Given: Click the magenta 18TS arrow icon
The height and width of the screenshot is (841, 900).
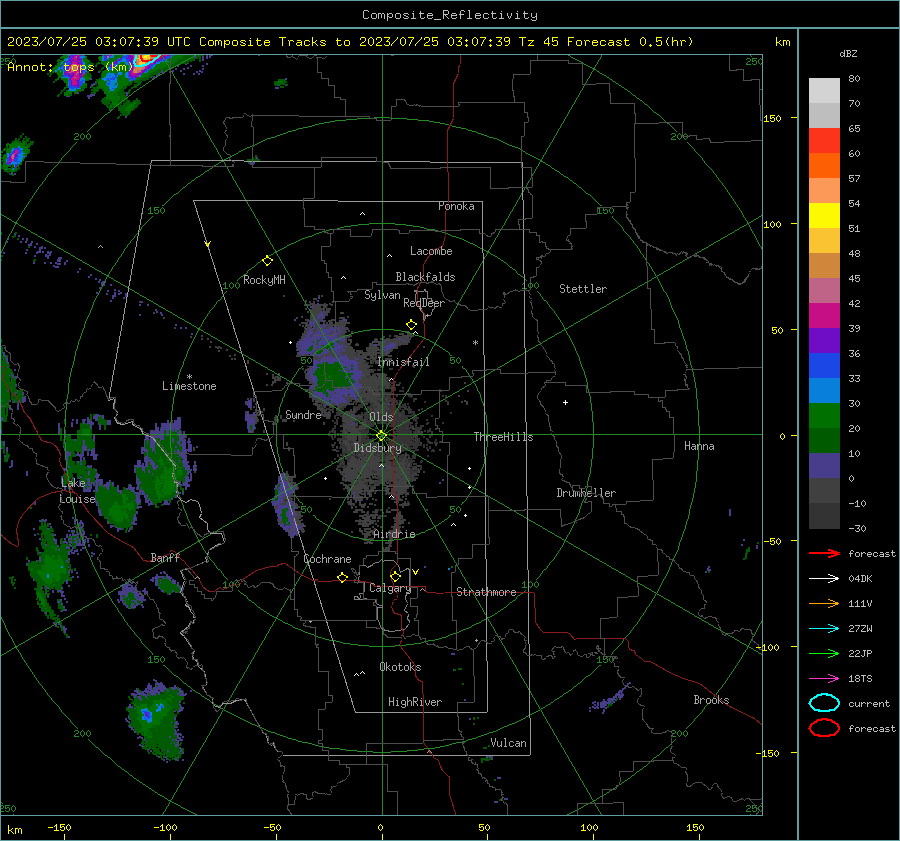Looking at the screenshot, I should 824,679.
